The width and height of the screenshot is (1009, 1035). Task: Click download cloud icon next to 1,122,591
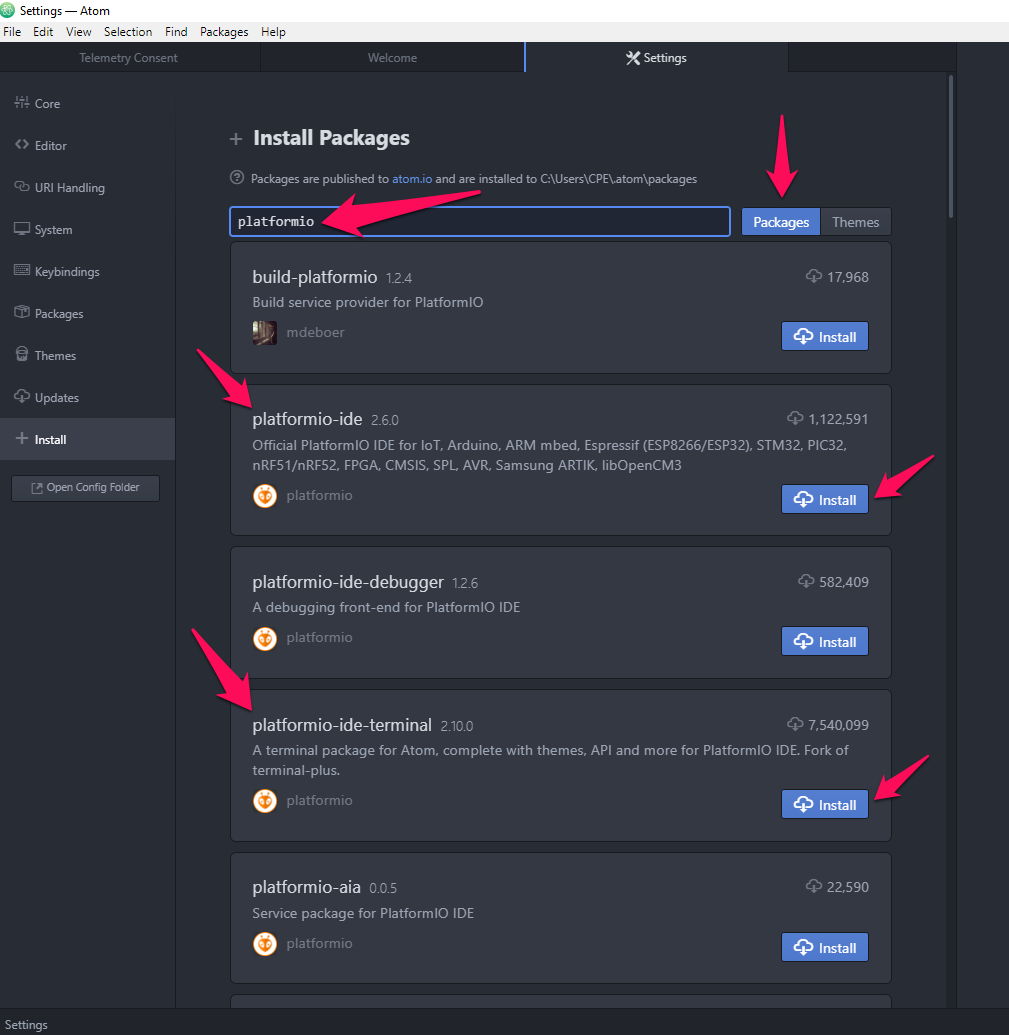pos(795,418)
